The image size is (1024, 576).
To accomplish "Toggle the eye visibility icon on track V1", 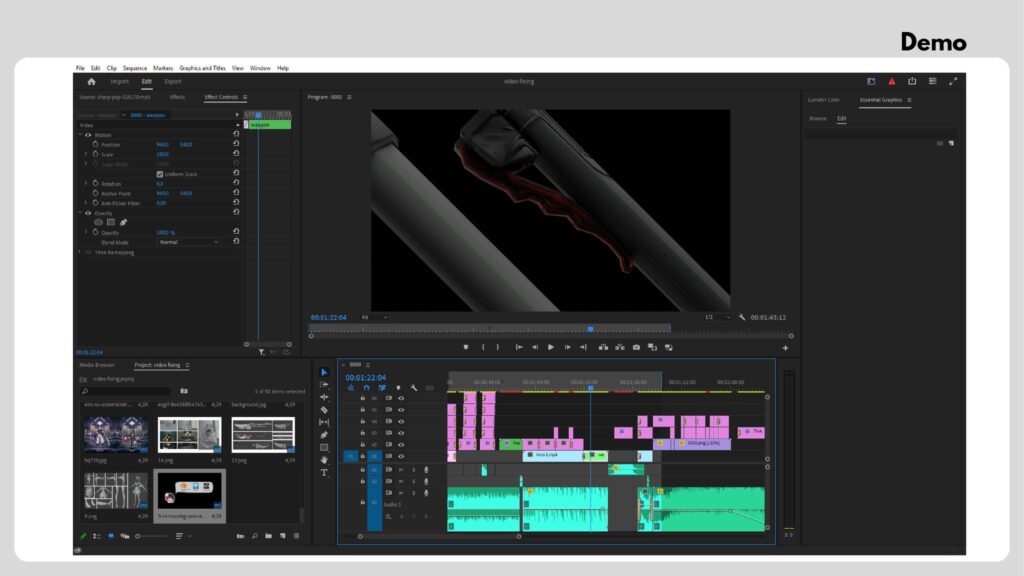I will tap(401, 456).
